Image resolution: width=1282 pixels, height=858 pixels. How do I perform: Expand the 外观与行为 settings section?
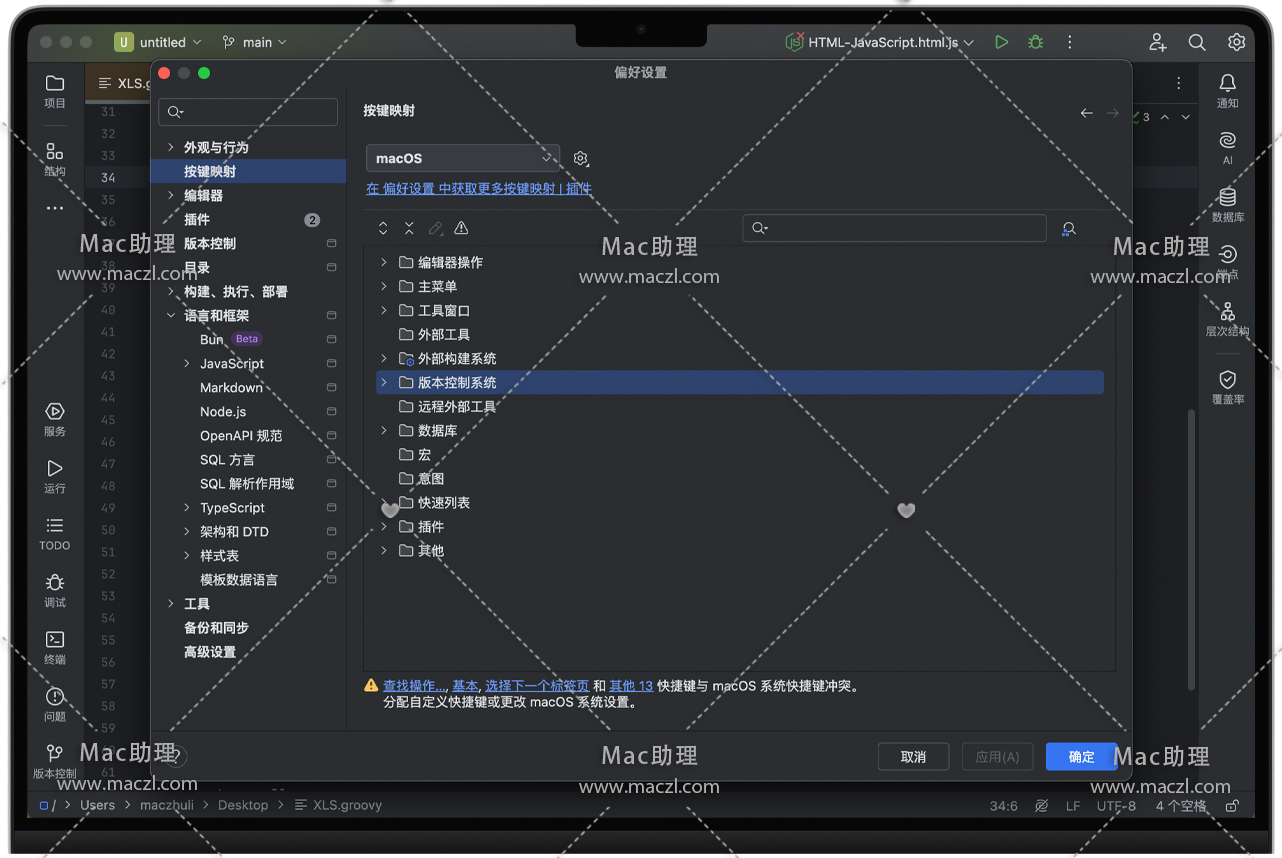pyautogui.click(x=171, y=147)
